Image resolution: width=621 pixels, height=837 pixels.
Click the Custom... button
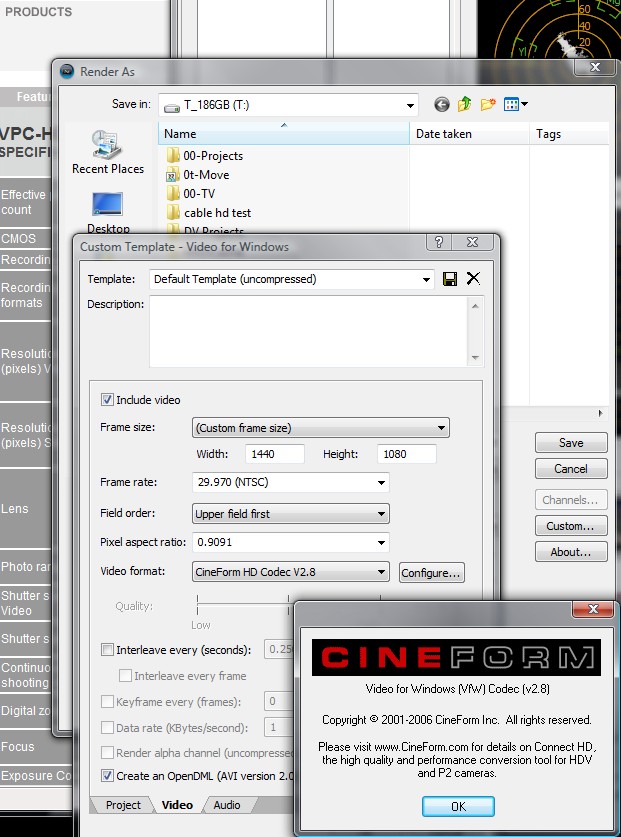pos(571,526)
